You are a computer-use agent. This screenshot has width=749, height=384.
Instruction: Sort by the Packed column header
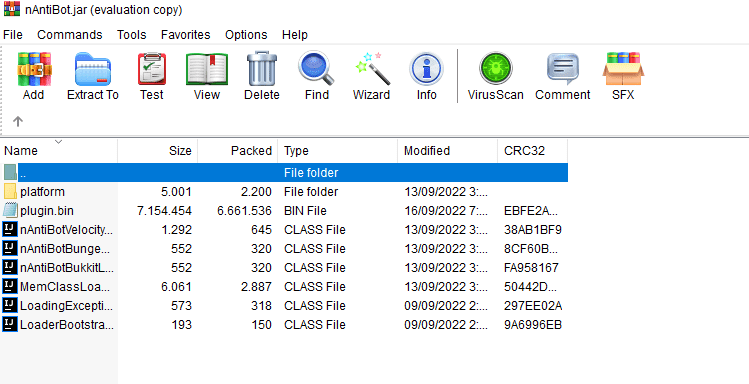tap(237, 151)
